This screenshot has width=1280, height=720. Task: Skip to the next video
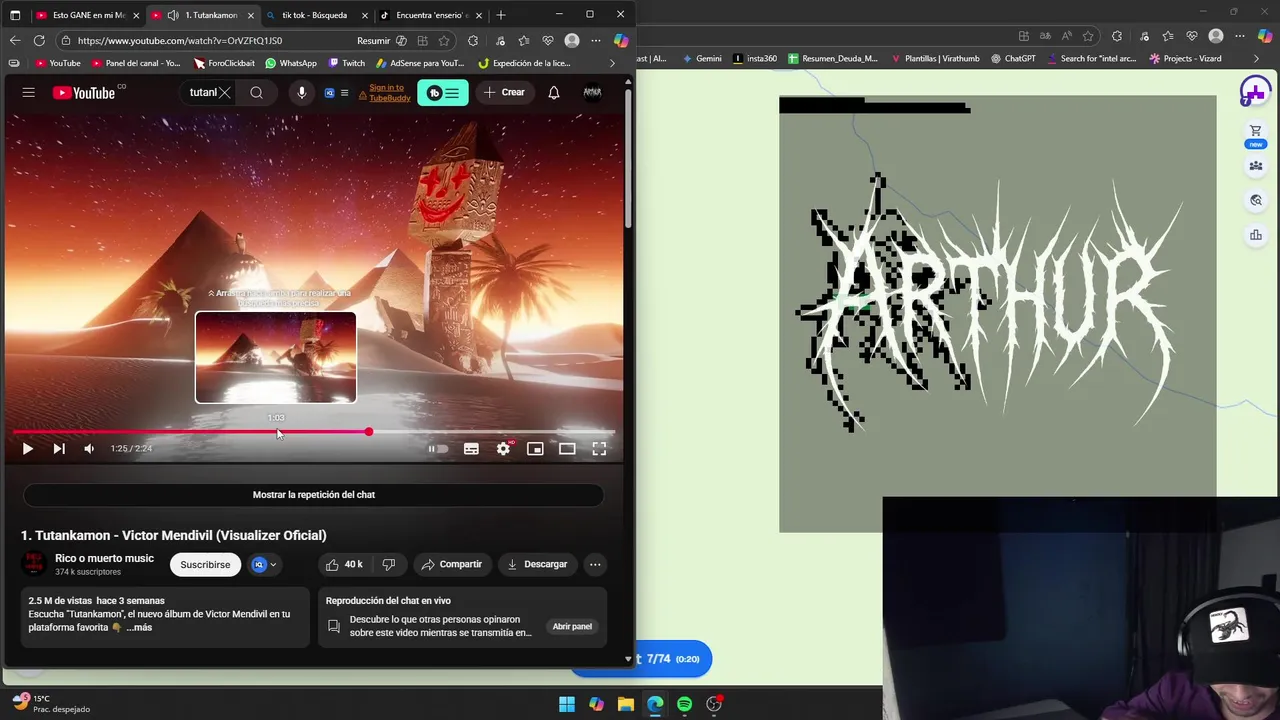(x=59, y=449)
